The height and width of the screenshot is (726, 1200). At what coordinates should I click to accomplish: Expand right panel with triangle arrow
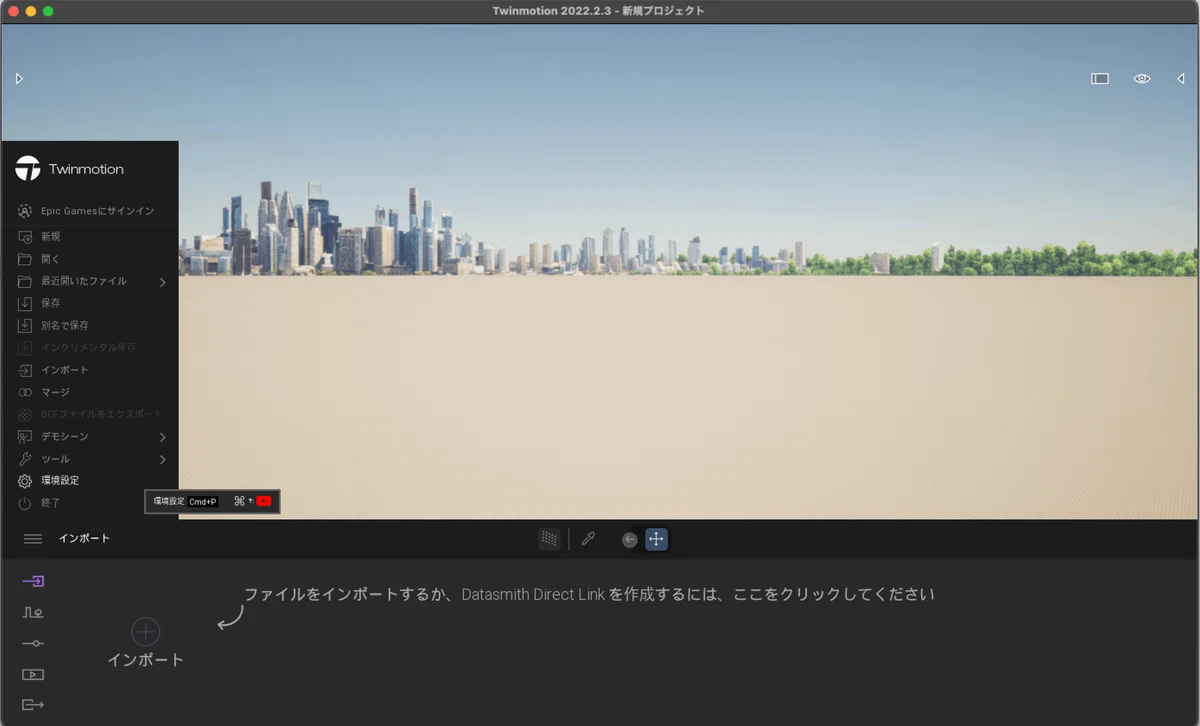(1181, 78)
